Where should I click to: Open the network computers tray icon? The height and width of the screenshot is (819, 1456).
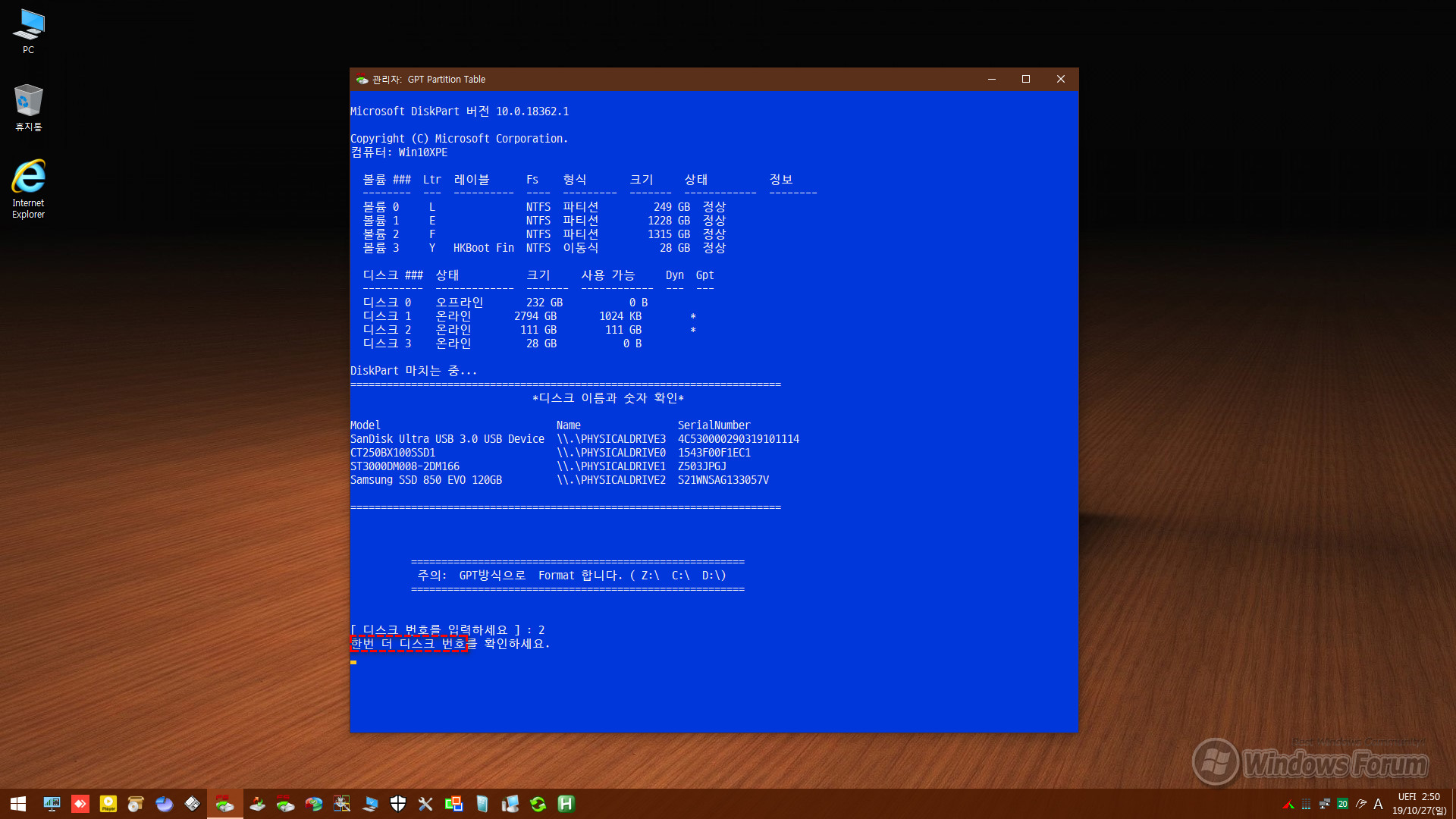coord(1325,805)
